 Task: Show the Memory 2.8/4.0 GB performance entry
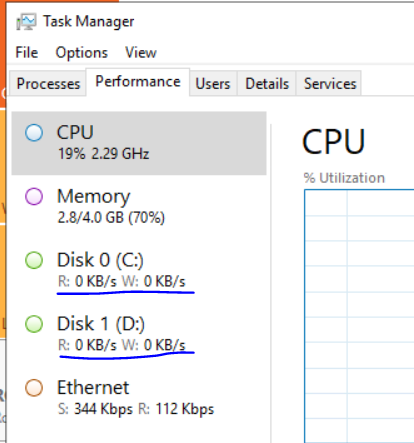coord(139,207)
